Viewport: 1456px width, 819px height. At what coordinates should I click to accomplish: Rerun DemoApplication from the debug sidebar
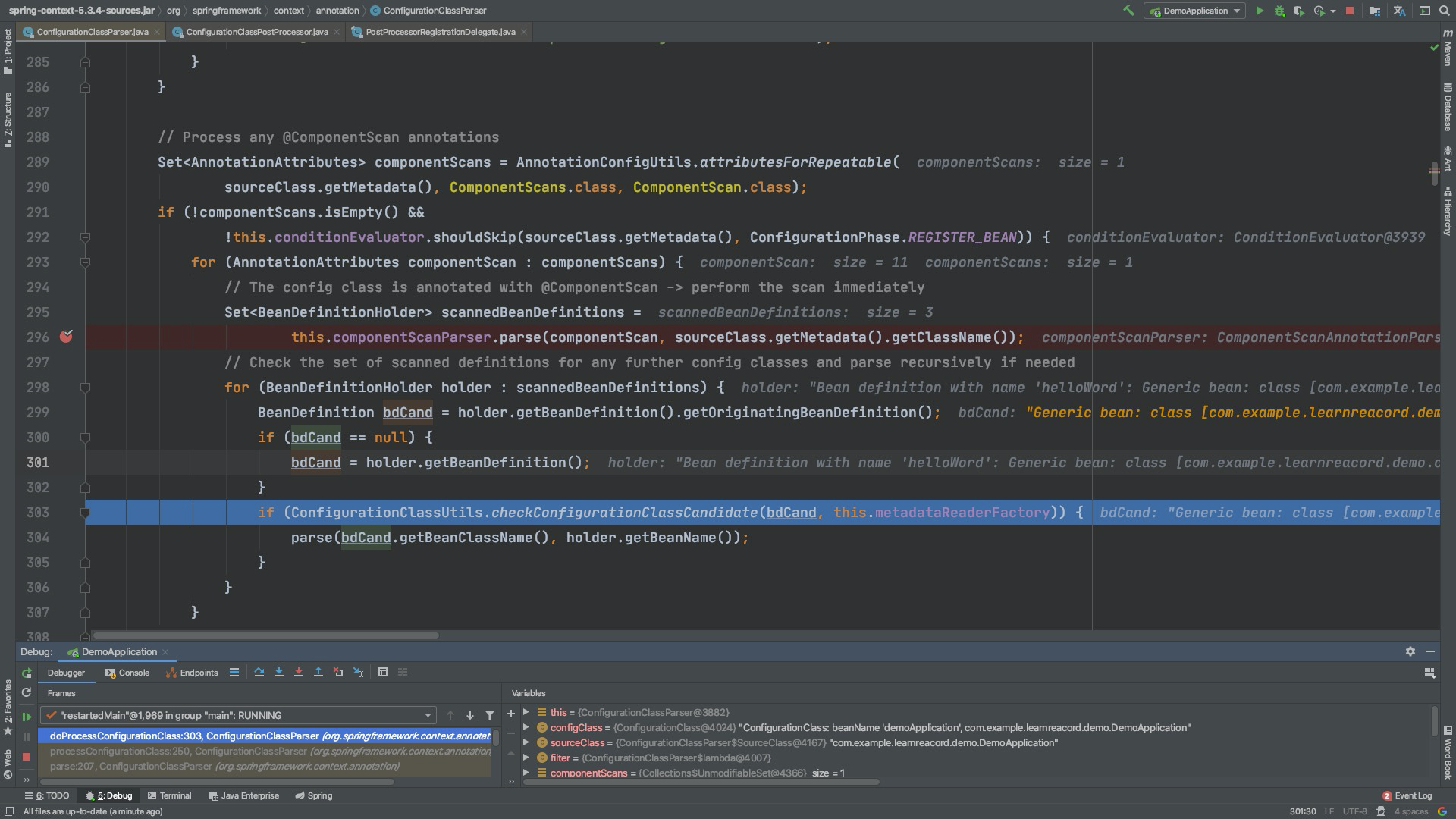point(27,673)
